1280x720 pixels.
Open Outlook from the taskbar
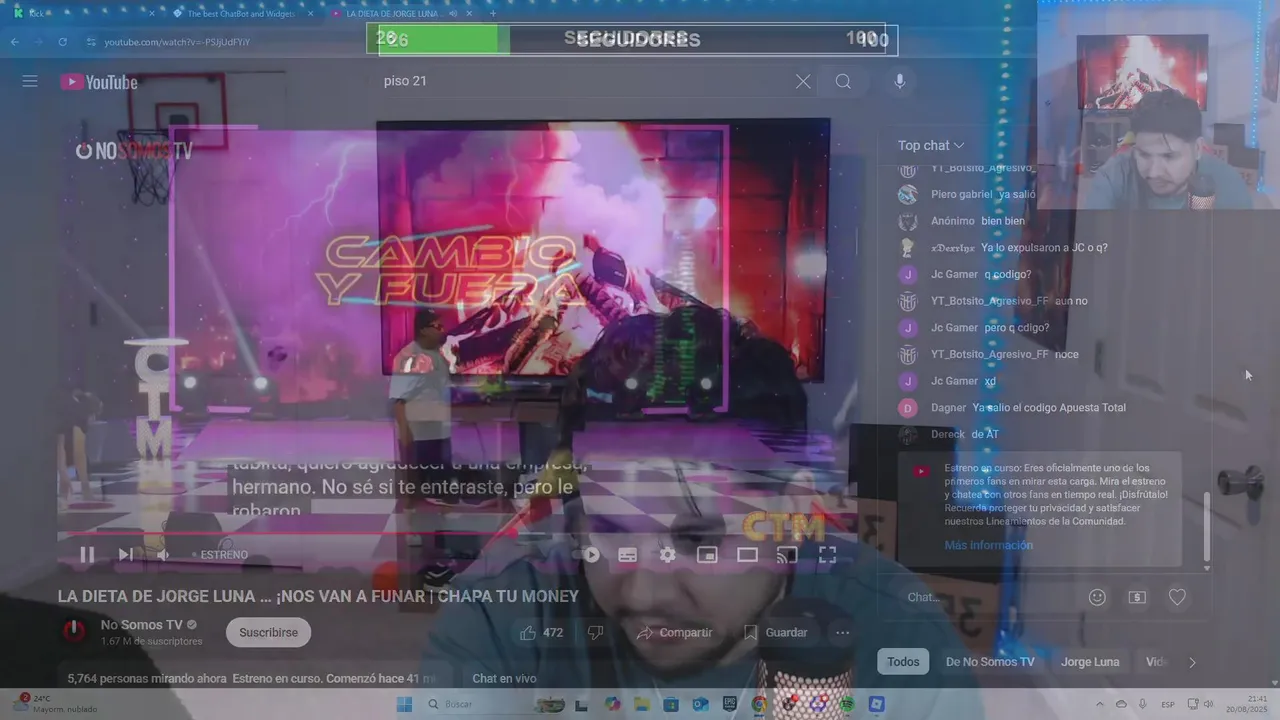coord(700,704)
